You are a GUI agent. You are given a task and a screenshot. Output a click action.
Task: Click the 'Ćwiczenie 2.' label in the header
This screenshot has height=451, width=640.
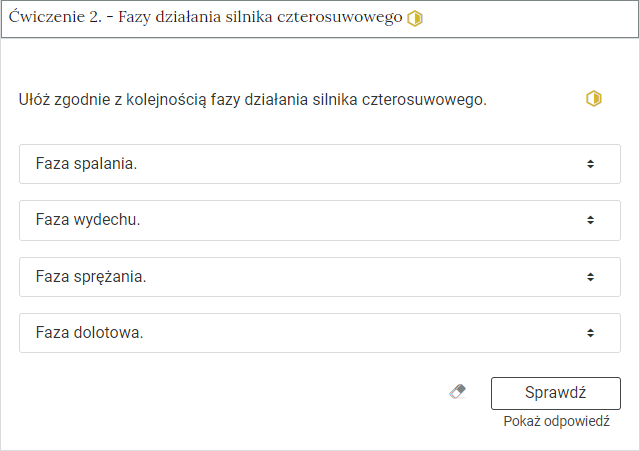click(55, 17)
